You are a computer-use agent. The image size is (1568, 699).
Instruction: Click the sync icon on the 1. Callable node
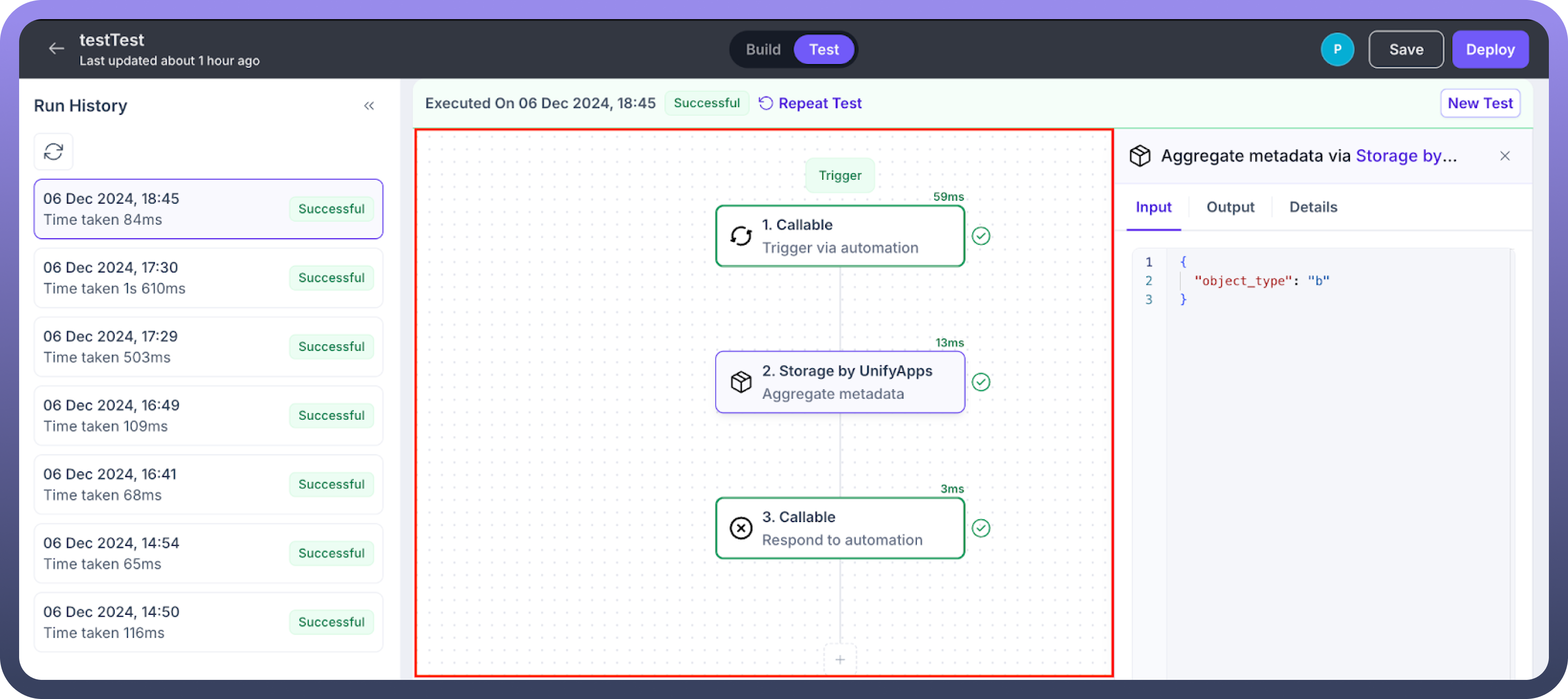click(741, 236)
